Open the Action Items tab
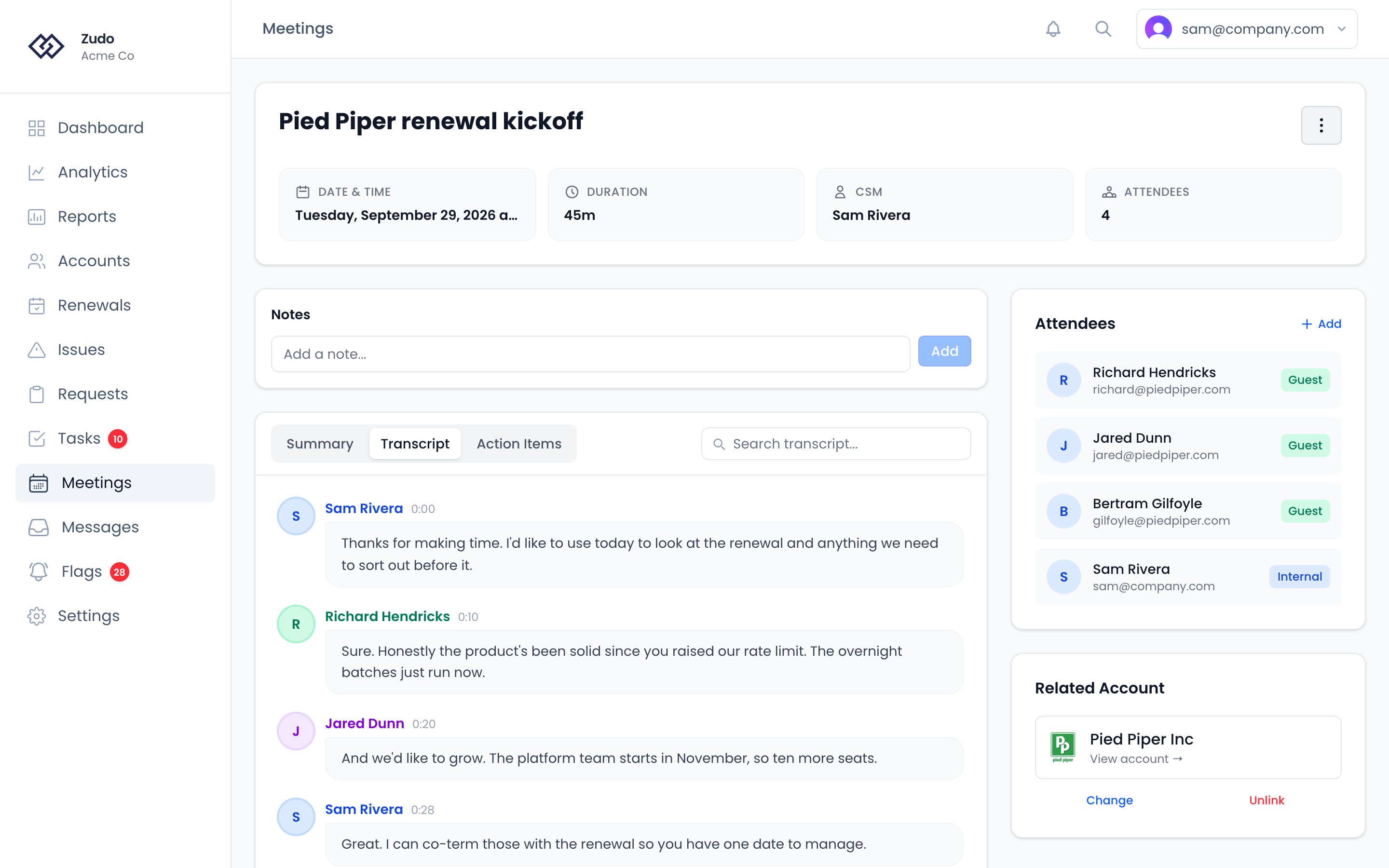The width and height of the screenshot is (1389, 868). pos(519,443)
